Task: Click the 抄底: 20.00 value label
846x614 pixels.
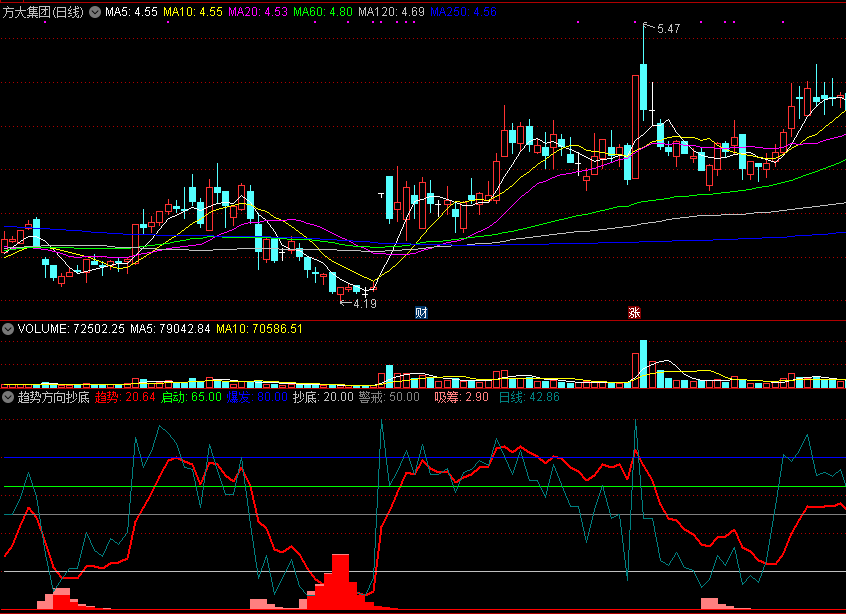Action: point(323,398)
